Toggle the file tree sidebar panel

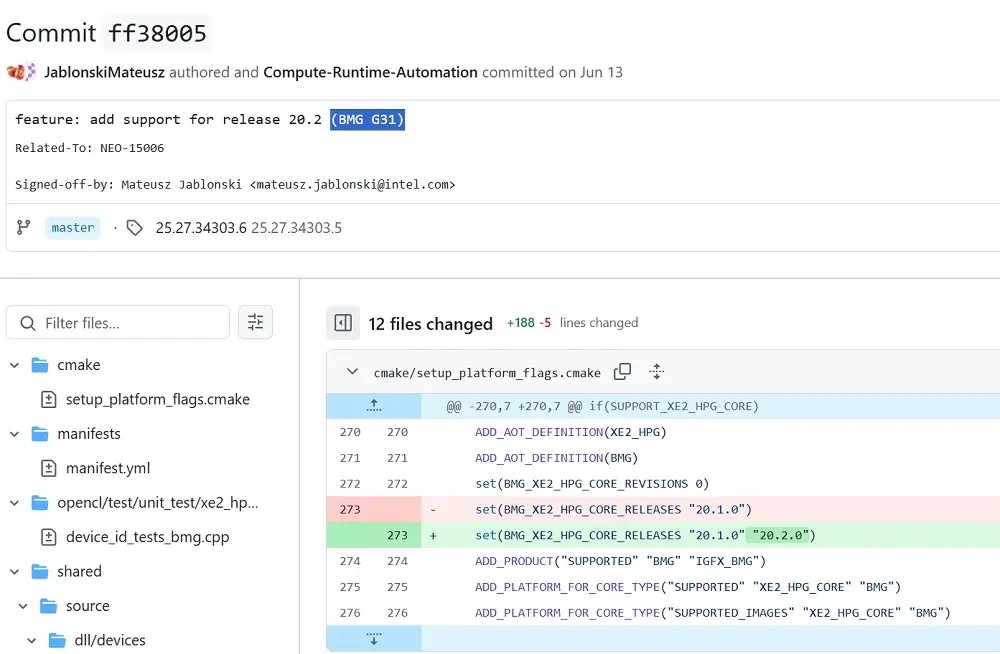(343, 323)
